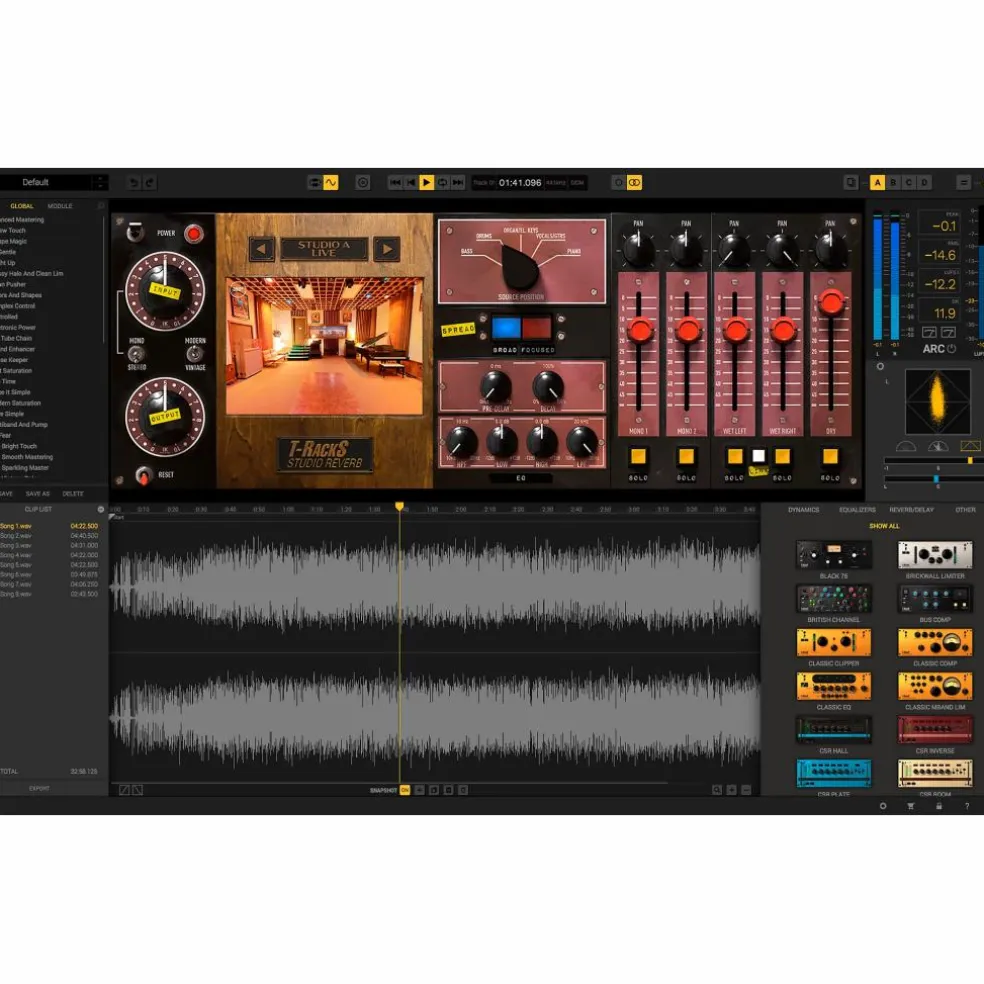The width and height of the screenshot is (984, 984).
Task: Toggle the white link button between wet channels
Action: tap(758, 456)
